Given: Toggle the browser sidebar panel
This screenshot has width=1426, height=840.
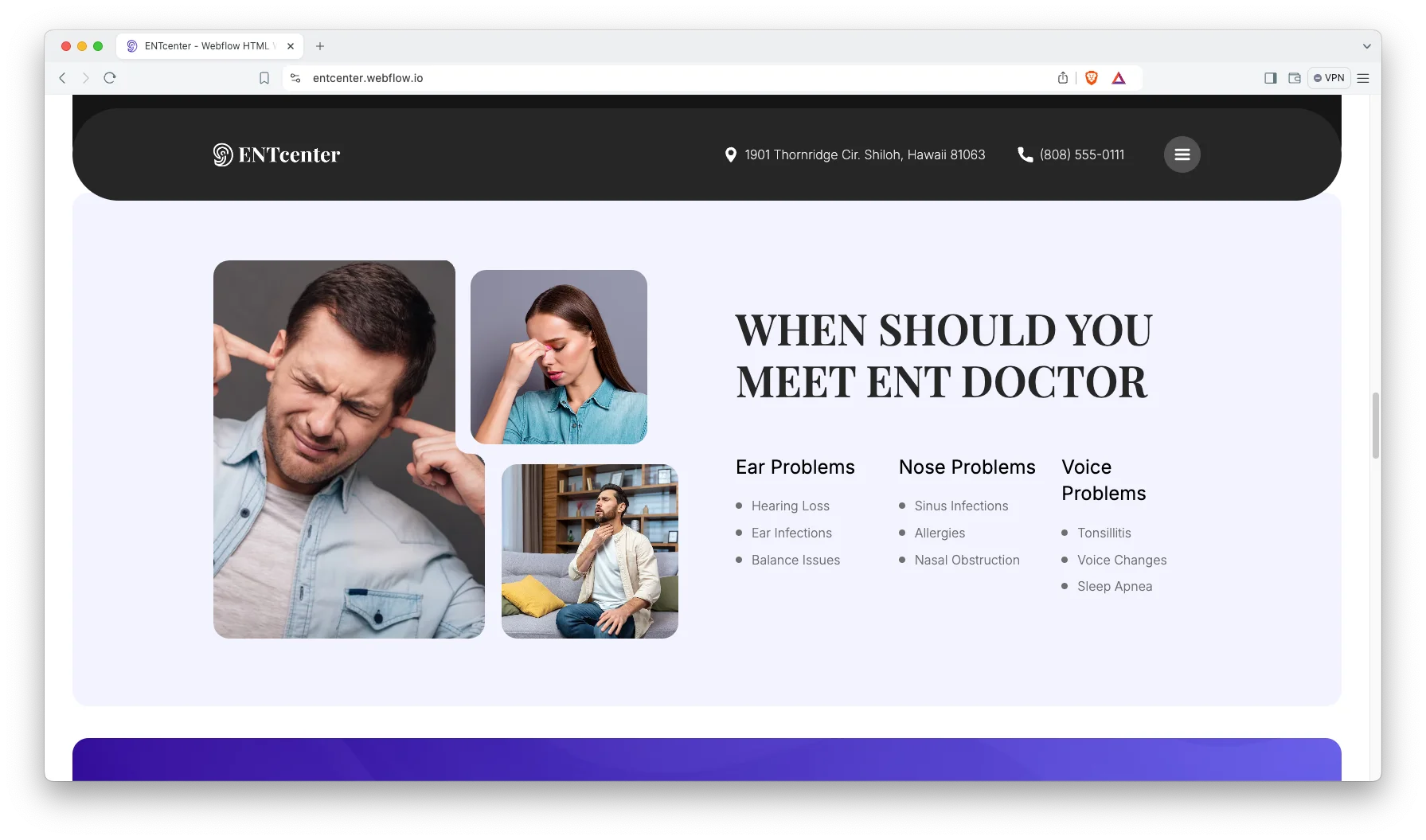Looking at the screenshot, I should [x=1271, y=78].
